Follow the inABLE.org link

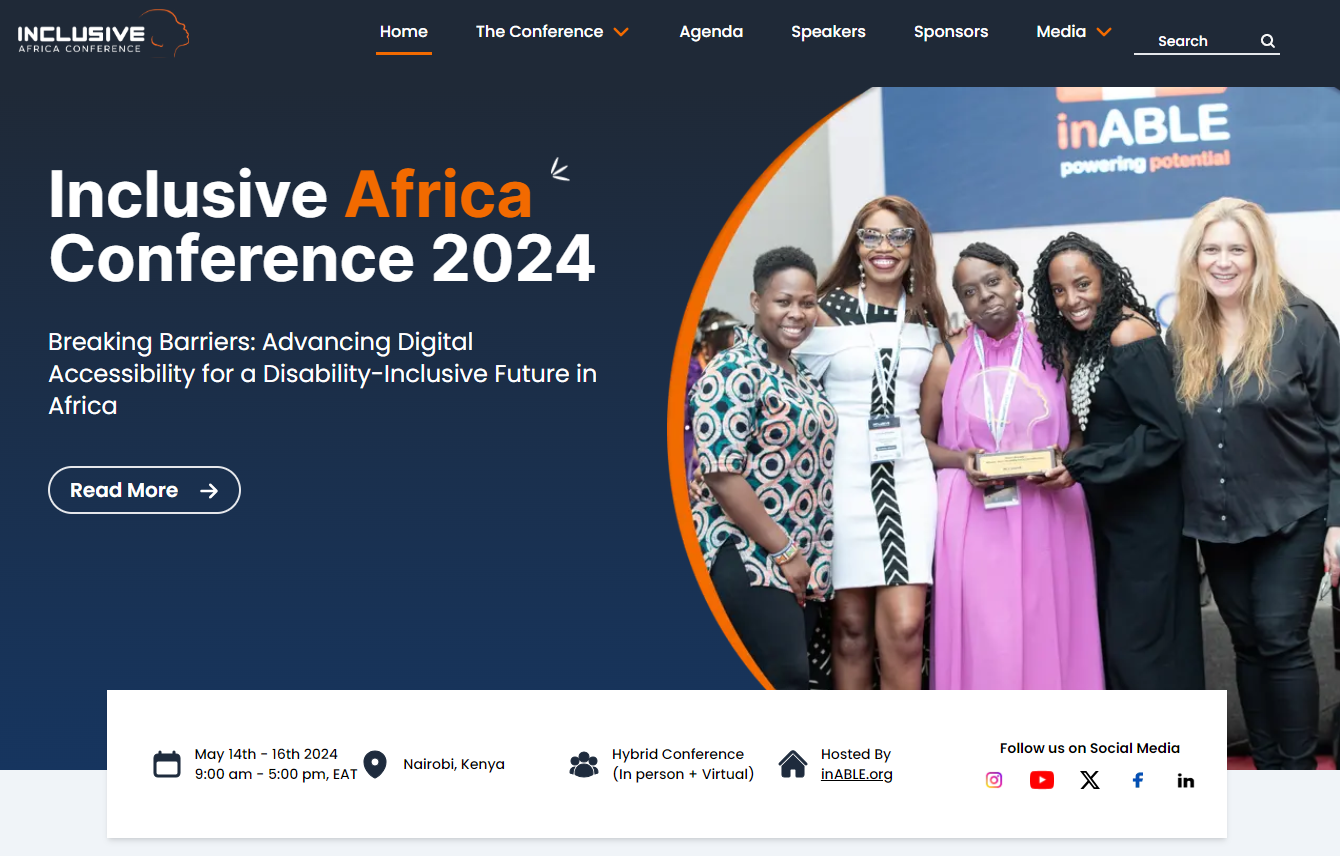point(857,774)
